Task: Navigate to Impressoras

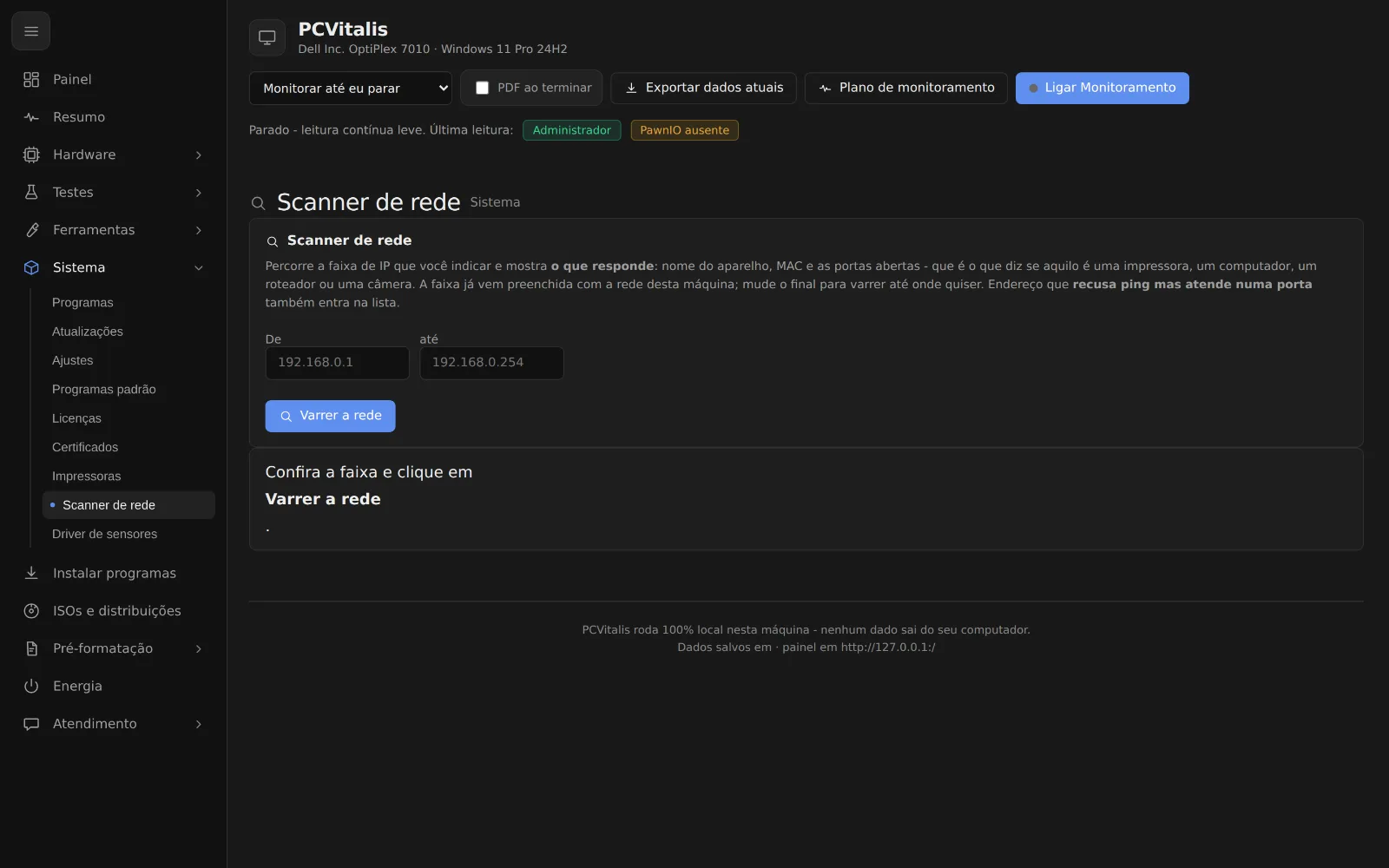Action: click(x=128, y=476)
